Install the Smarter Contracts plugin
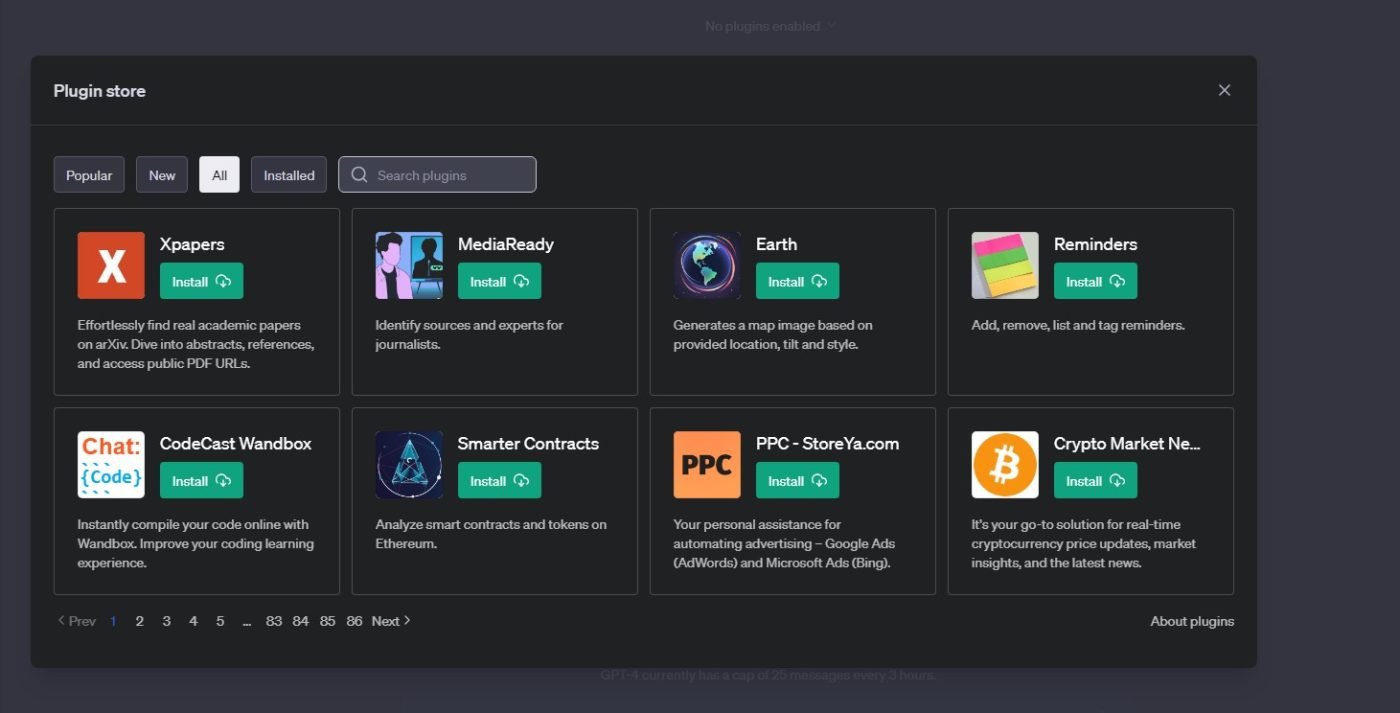The width and height of the screenshot is (1400, 713). click(499, 481)
